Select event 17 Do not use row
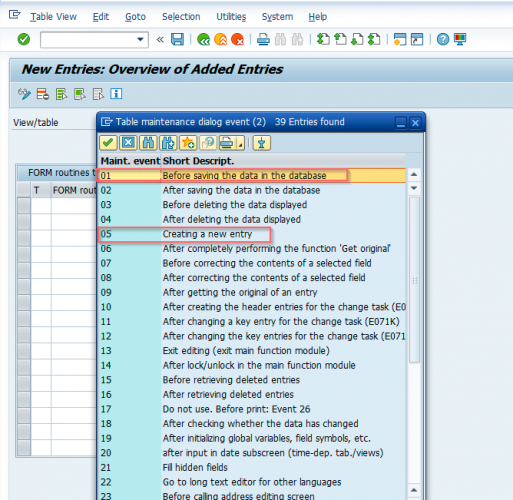 tap(252, 409)
